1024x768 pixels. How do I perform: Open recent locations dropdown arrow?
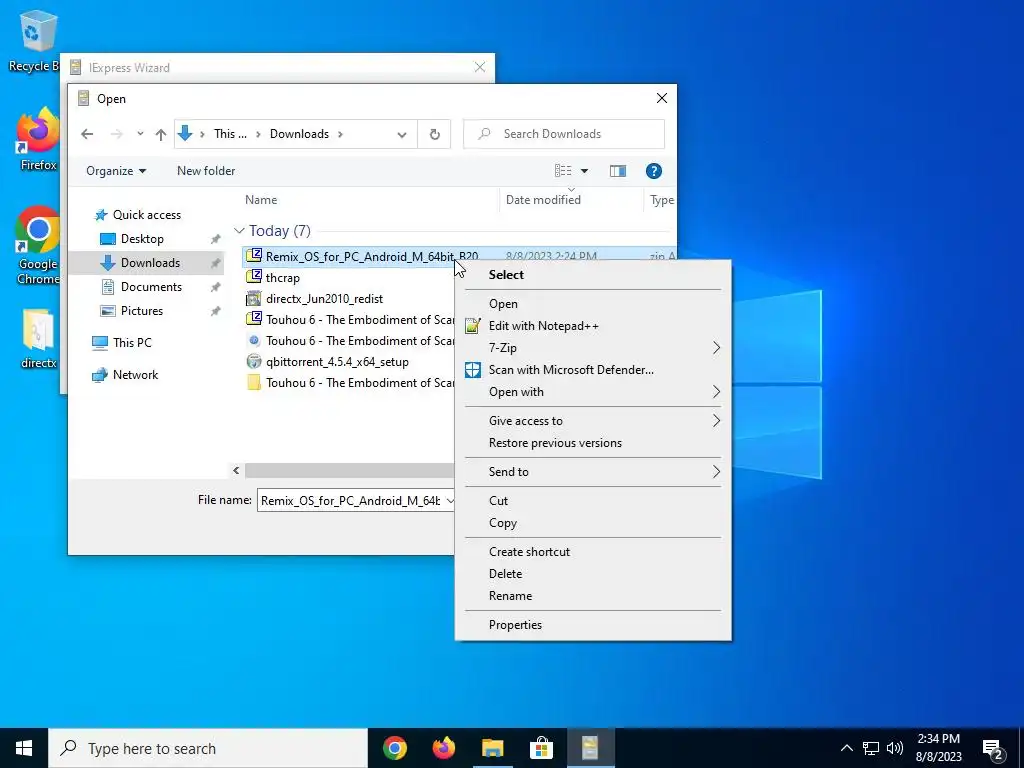pos(140,134)
